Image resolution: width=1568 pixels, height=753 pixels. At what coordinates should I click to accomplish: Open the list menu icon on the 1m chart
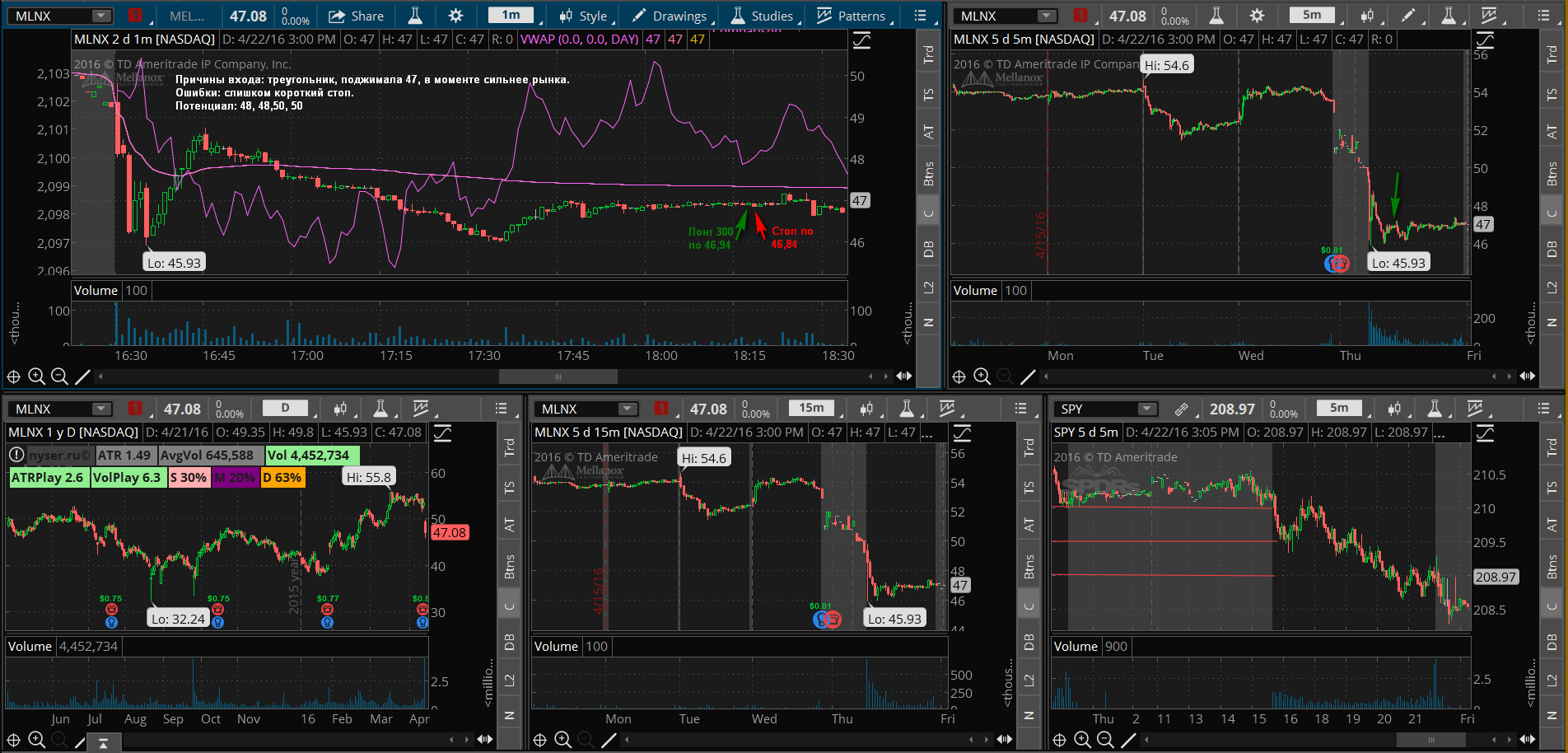(x=921, y=16)
